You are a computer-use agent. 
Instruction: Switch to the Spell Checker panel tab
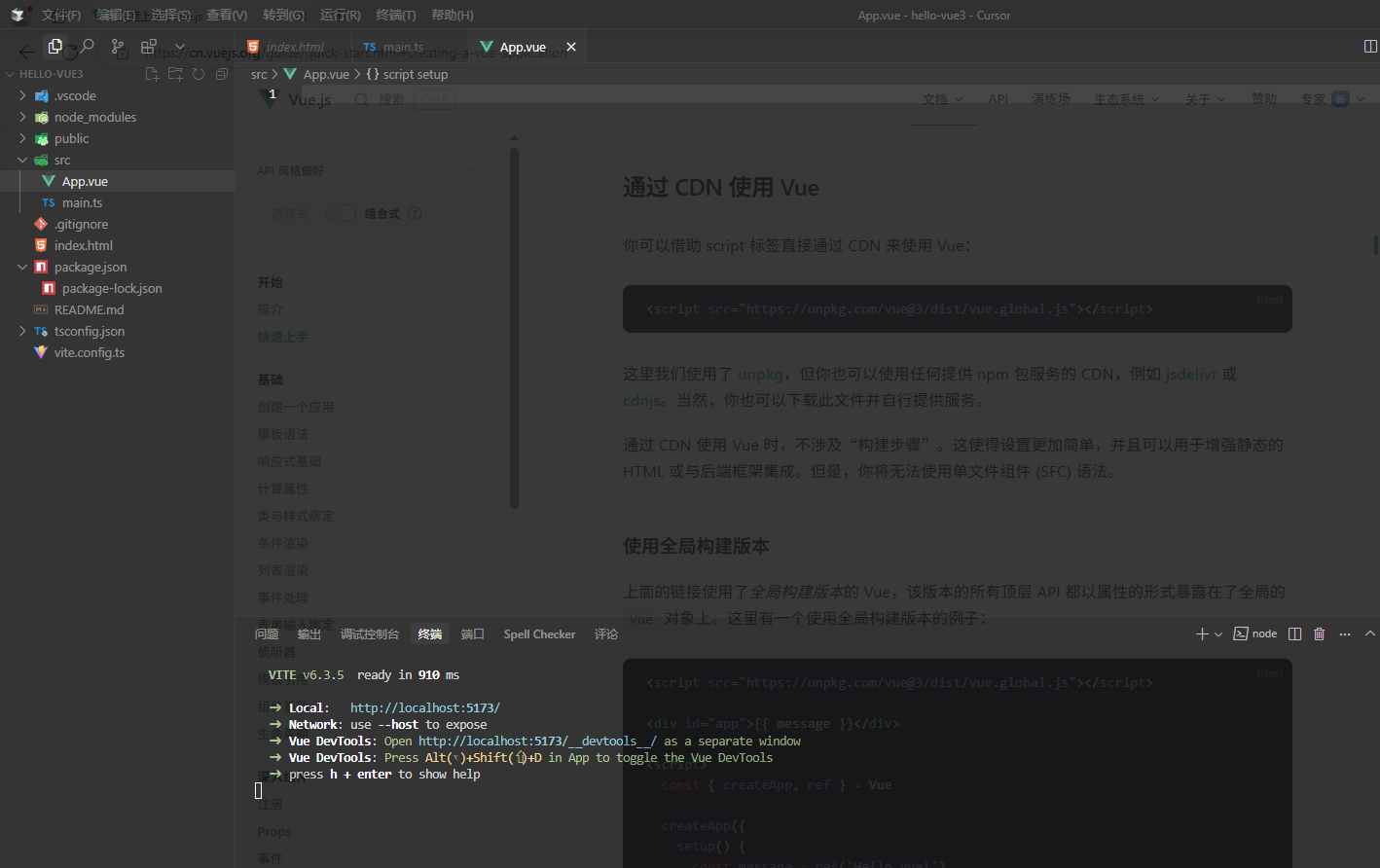click(x=539, y=634)
